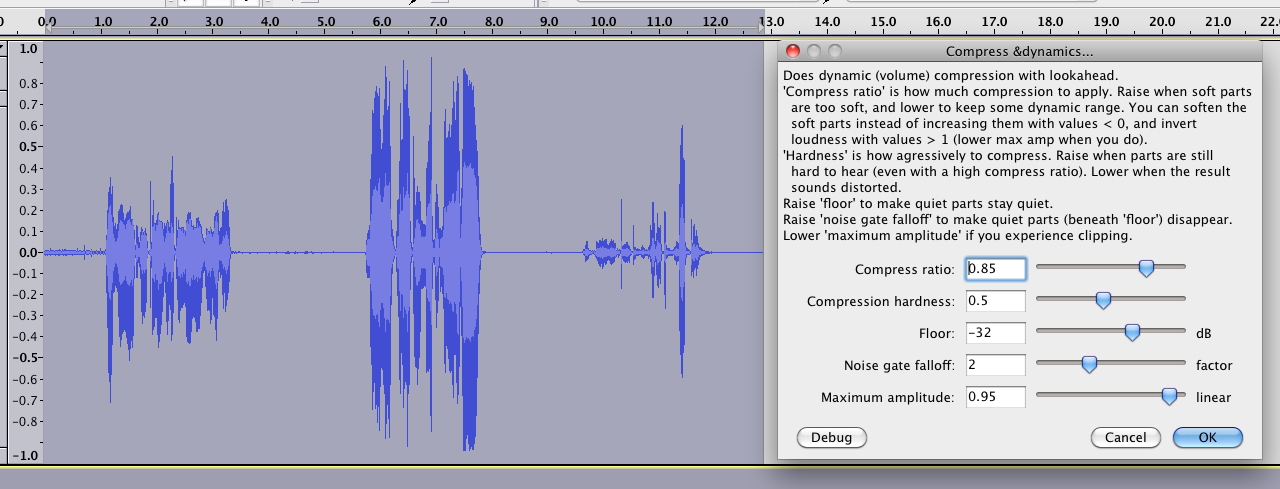The width and height of the screenshot is (1280, 489).
Task: Click the Noise gate falloff slider handle
Action: coord(1089,365)
